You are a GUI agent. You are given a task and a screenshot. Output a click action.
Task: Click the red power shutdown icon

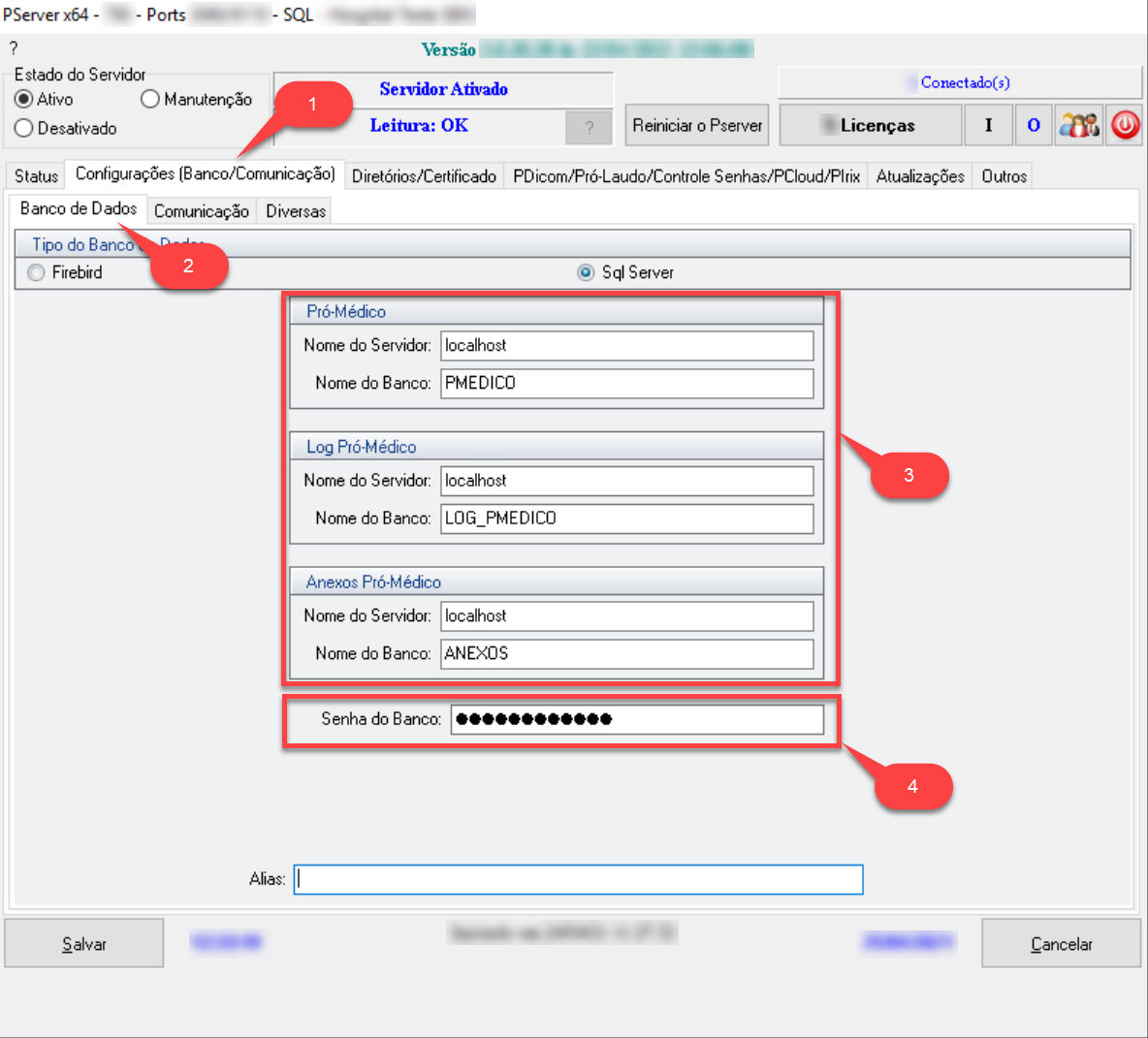(x=1125, y=125)
